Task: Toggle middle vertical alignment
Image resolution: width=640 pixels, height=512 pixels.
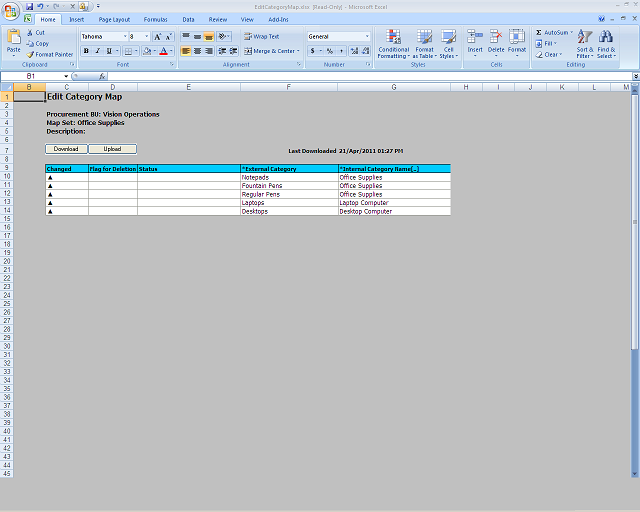Action: coord(197,37)
